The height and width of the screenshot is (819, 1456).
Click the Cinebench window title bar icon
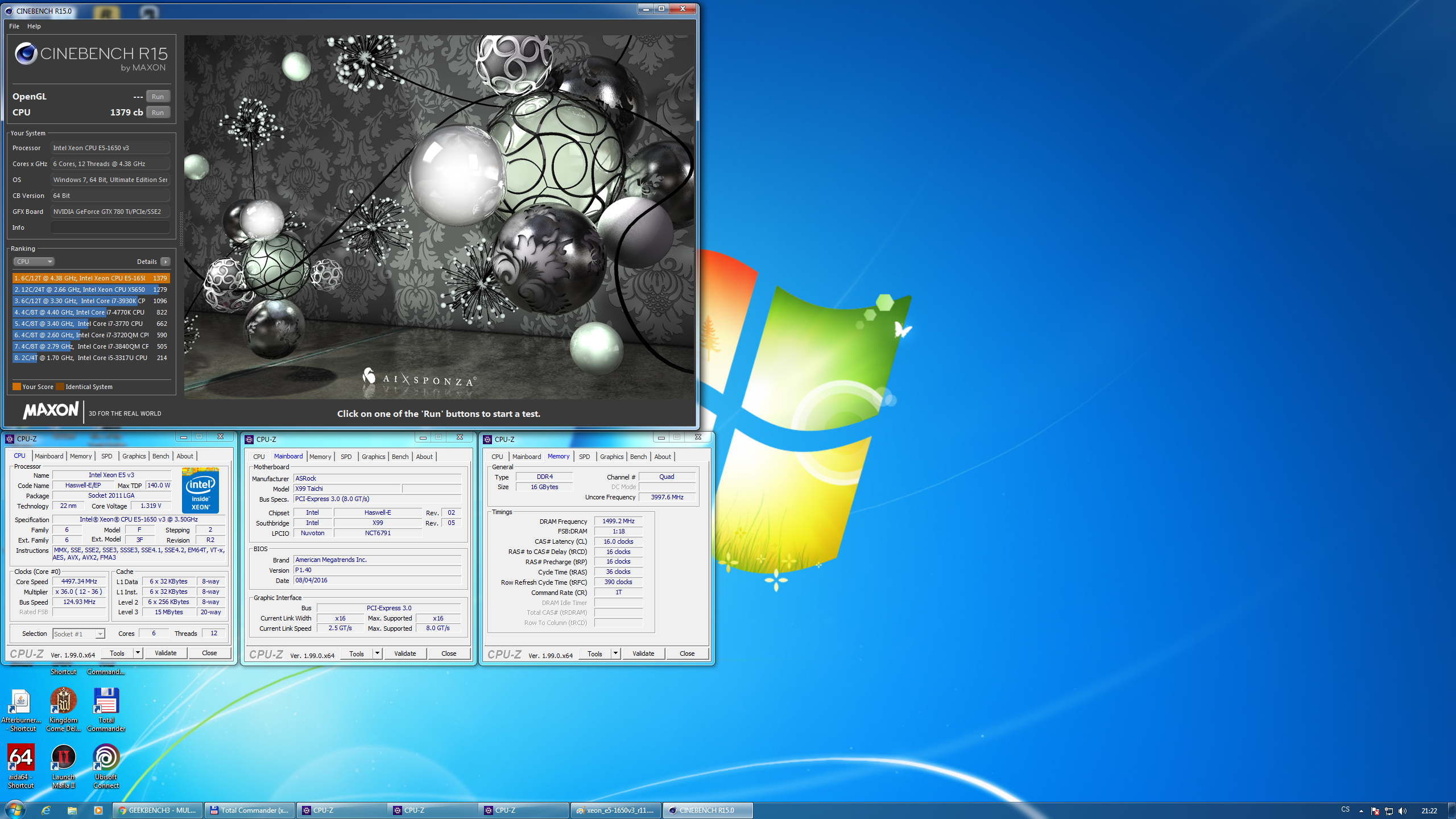[9, 11]
